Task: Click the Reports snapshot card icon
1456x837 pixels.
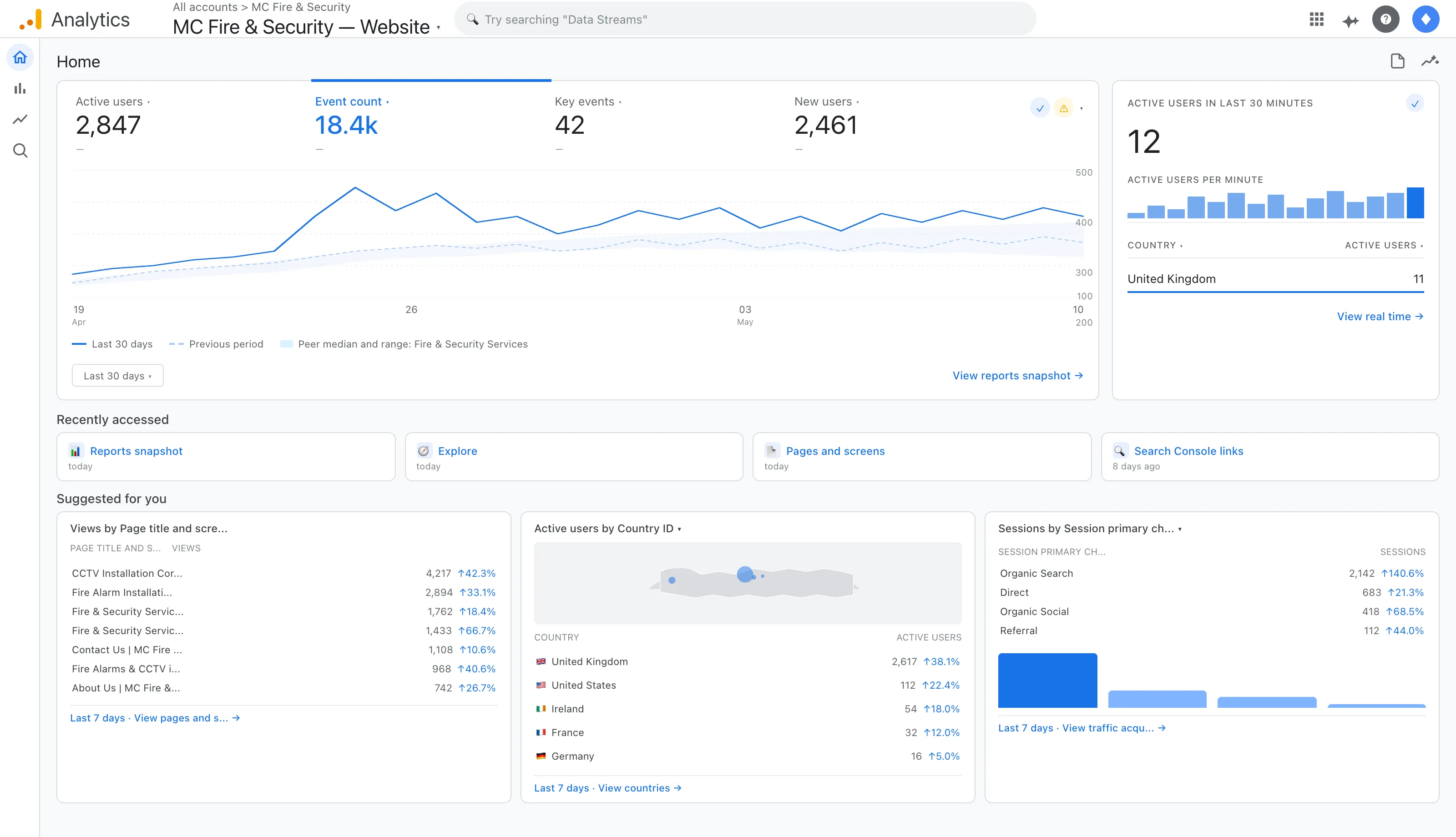Action: pyautogui.click(x=75, y=451)
